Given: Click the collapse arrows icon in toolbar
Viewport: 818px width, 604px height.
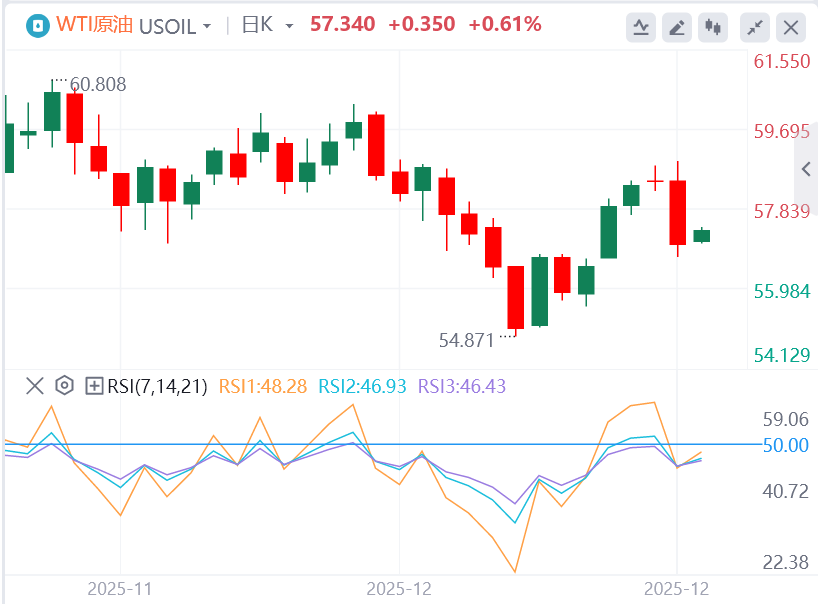Looking at the screenshot, I should (756, 27).
